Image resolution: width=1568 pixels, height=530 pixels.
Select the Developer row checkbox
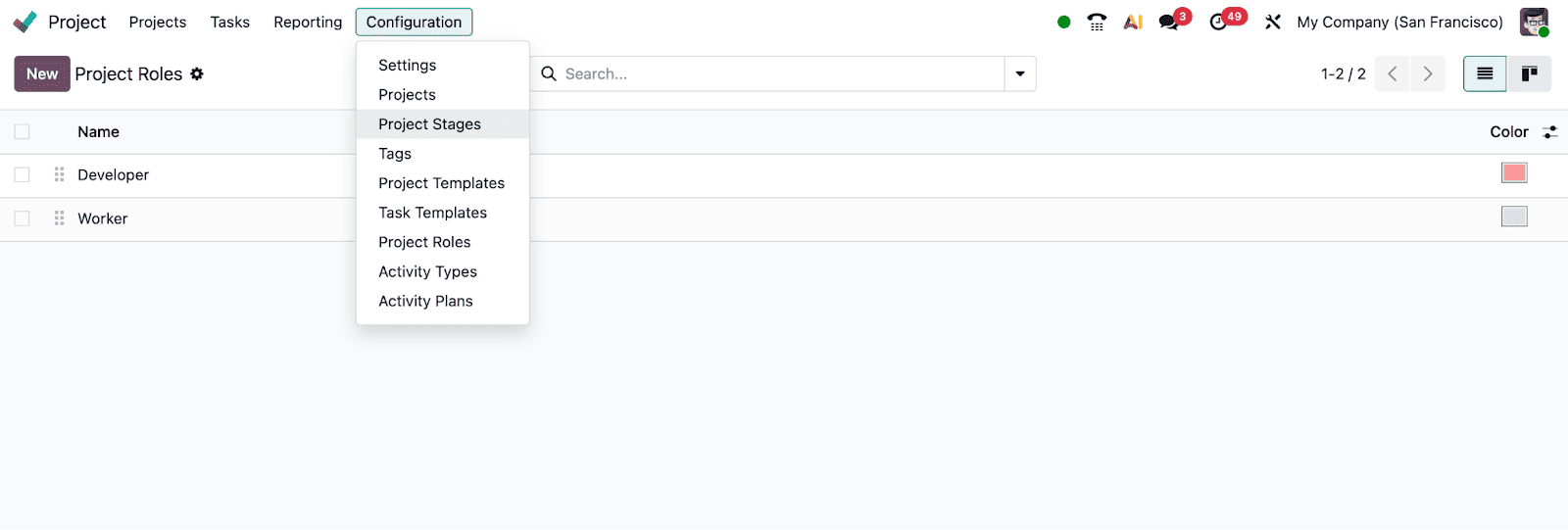(23, 174)
